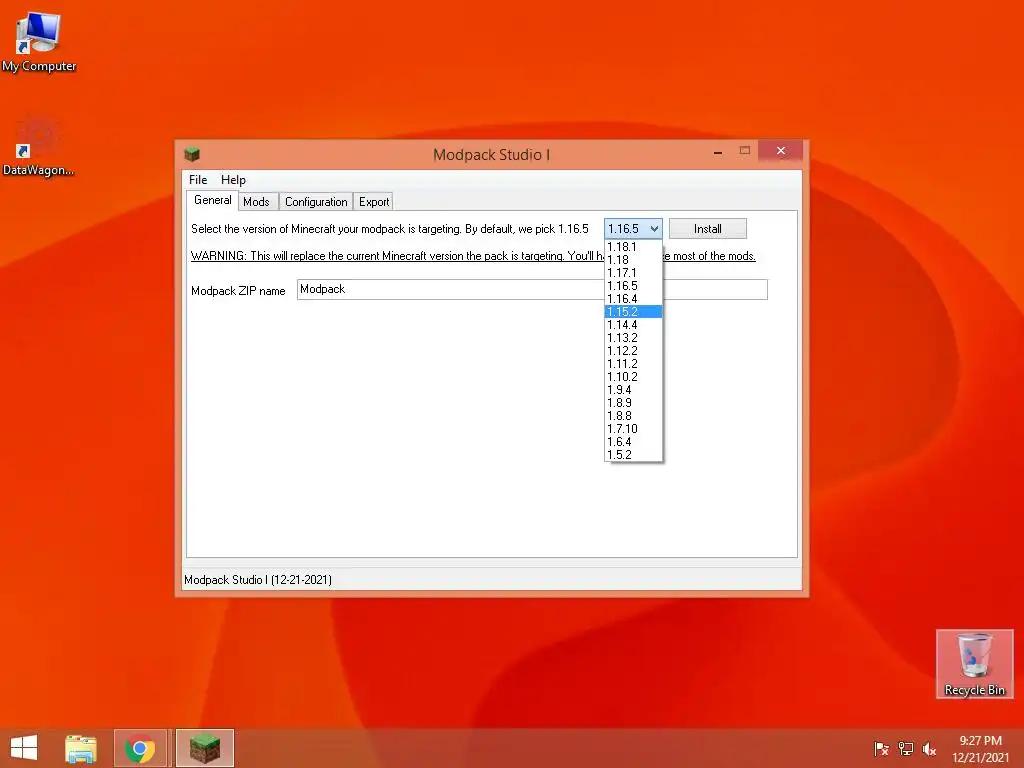Image resolution: width=1024 pixels, height=768 pixels.
Task: Select version 1.7.10 from the list
Action: pyautogui.click(x=633, y=429)
